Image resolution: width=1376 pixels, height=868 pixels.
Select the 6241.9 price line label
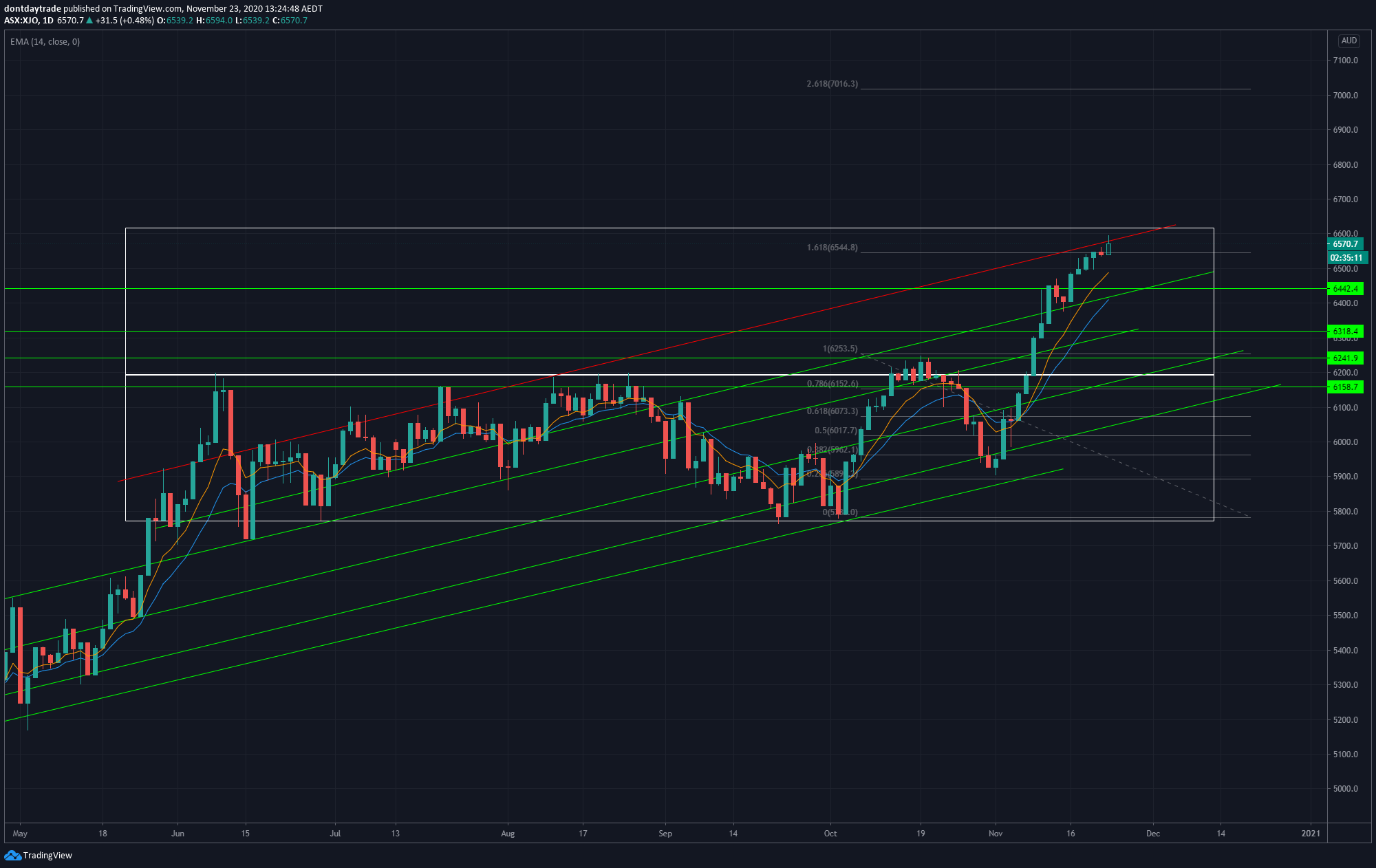[1345, 358]
